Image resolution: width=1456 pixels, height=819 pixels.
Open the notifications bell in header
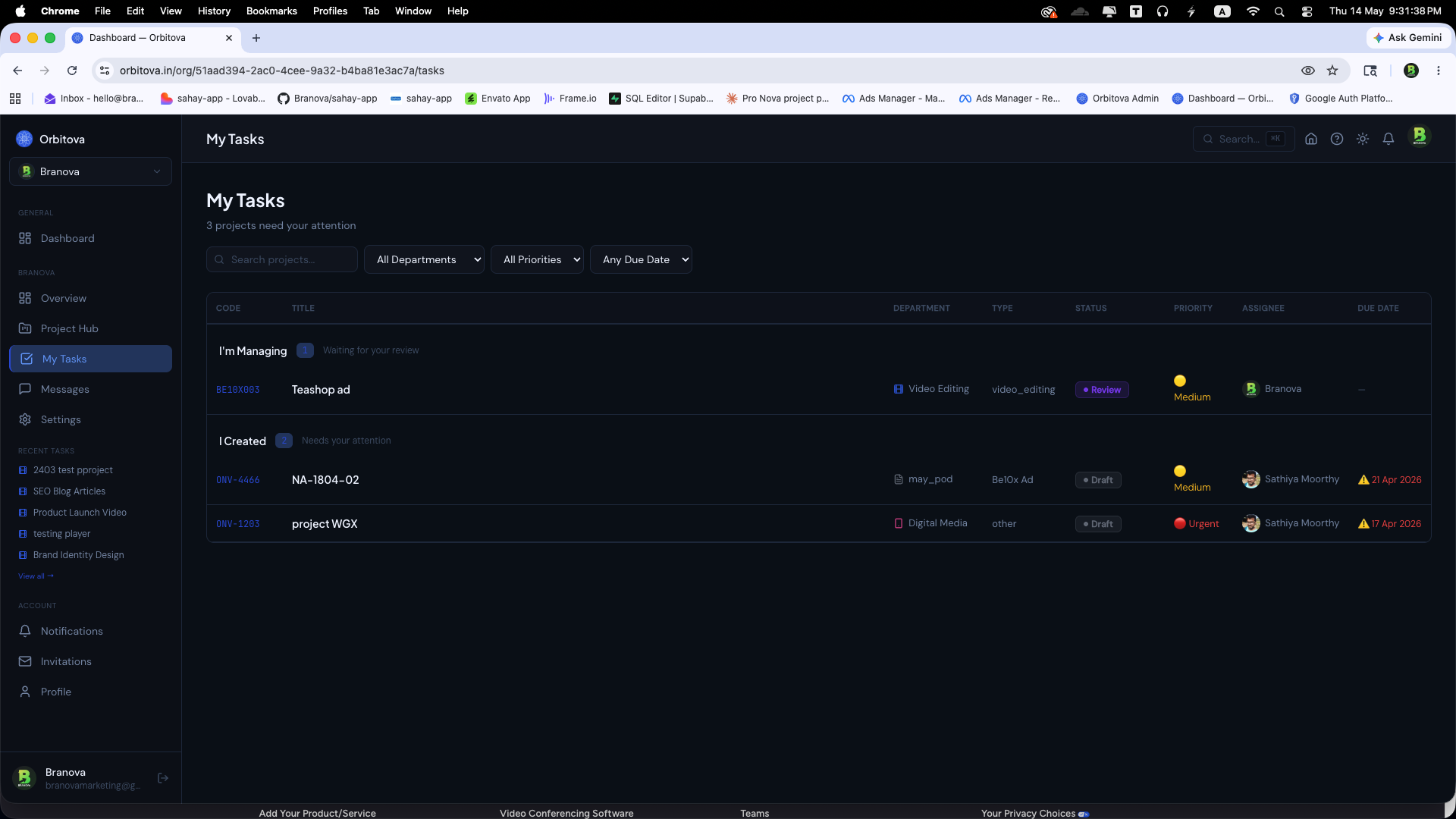[x=1389, y=139]
